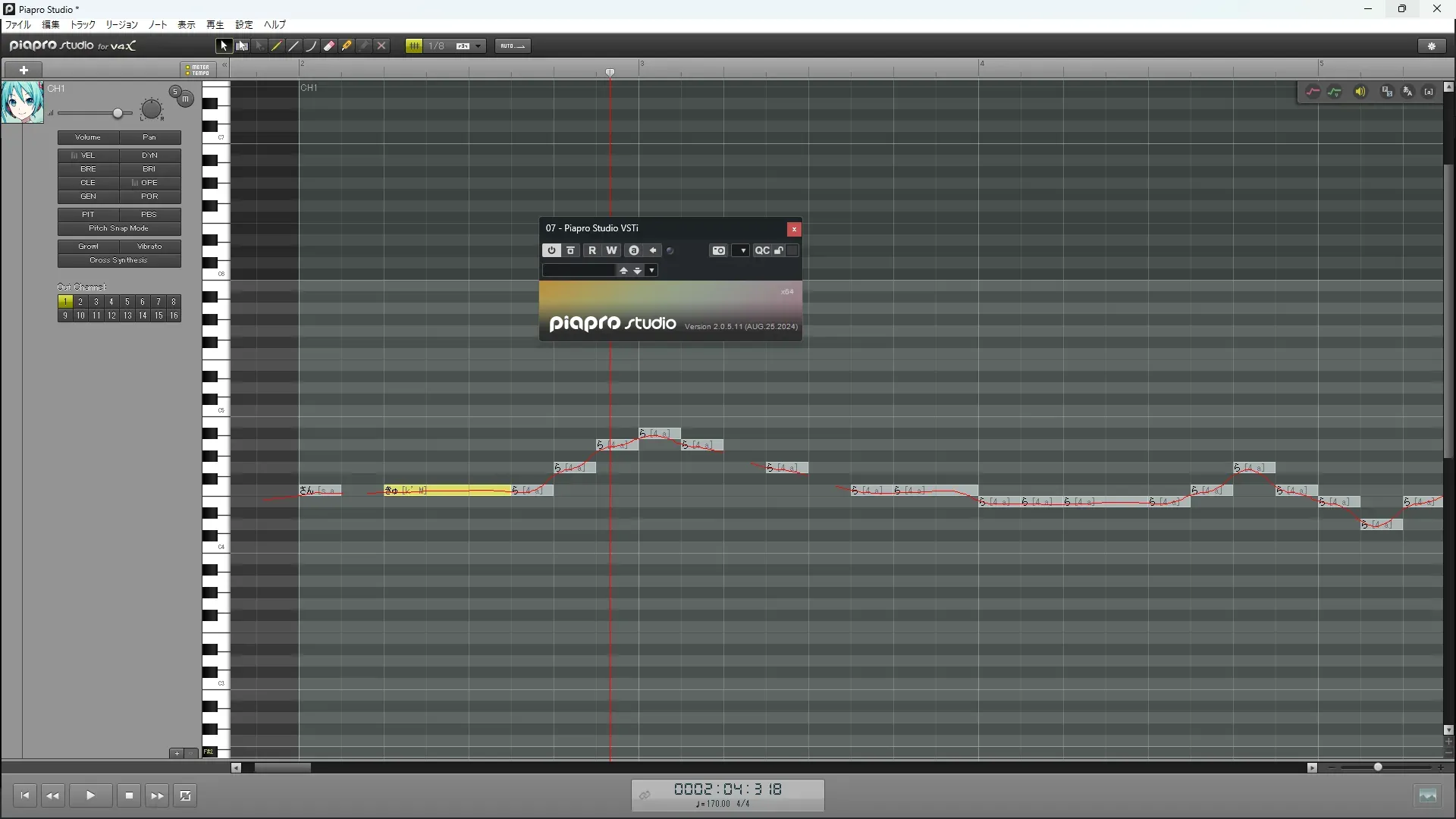Toggle solo (S) on the CH1 track
1456x819 pixels.
tap(175, 92)
